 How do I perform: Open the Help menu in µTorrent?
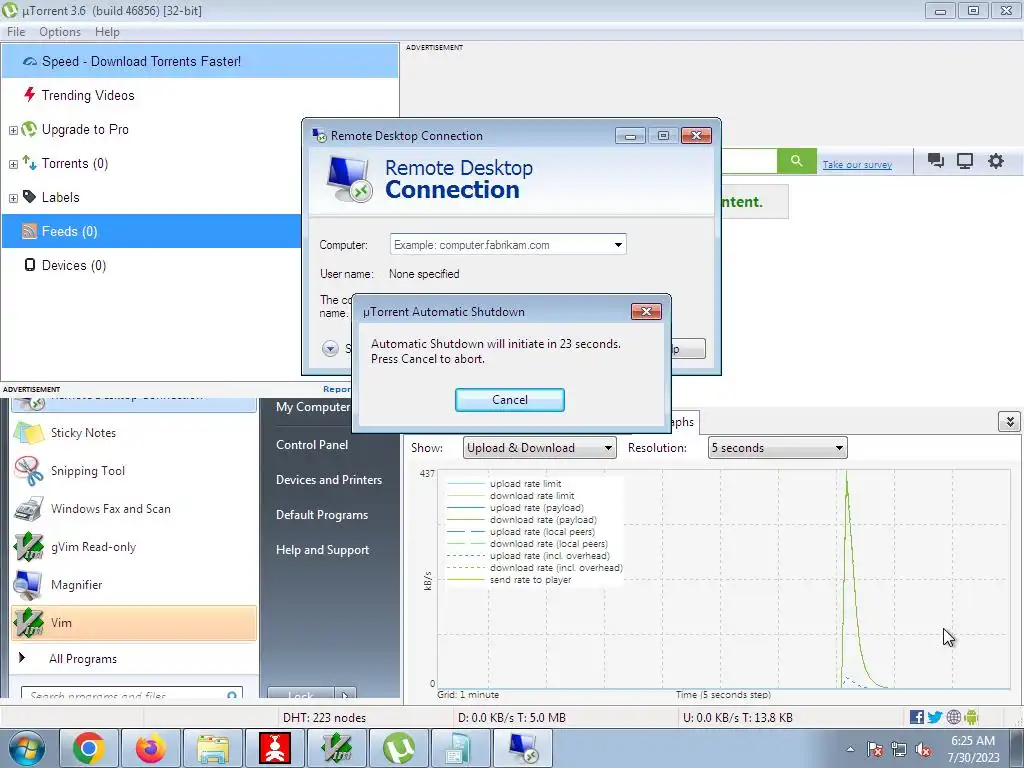pyautogui.click(x=106, y=31)
